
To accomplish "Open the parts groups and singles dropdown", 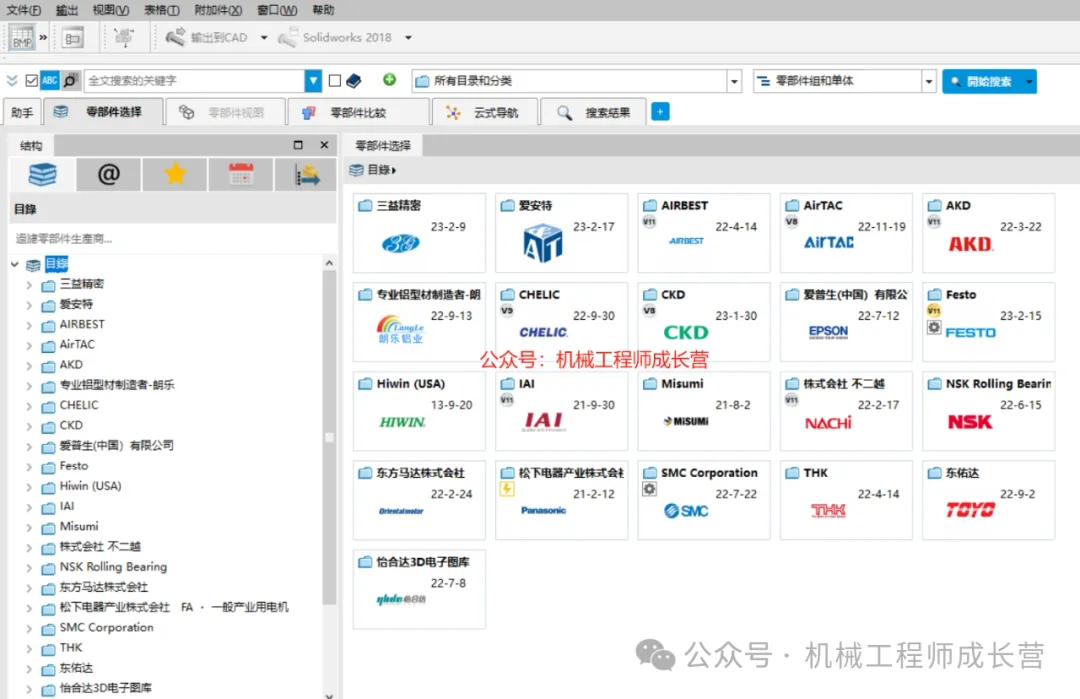I will 928,81.
